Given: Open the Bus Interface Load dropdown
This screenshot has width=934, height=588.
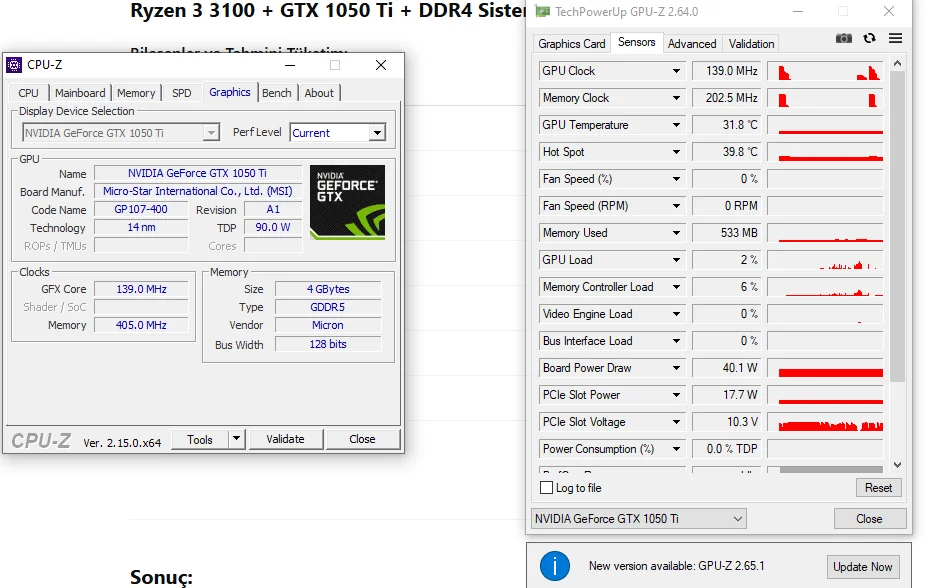Looking at the screenshot, I should point(676,341).
